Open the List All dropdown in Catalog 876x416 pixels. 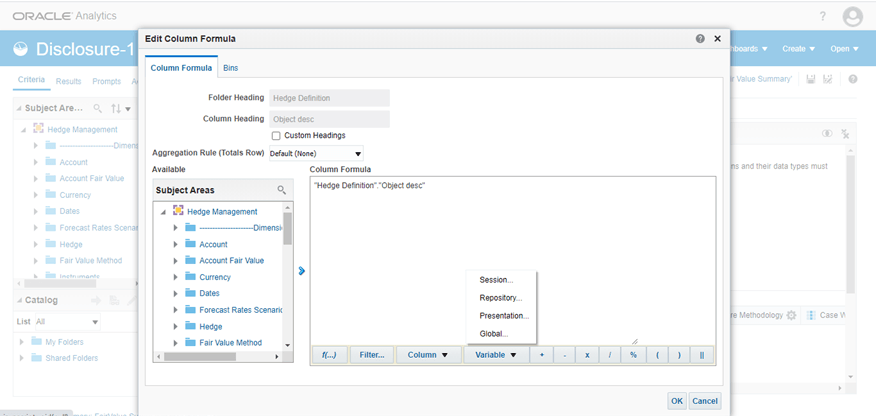pyautogui.click(x=67, y=322)
